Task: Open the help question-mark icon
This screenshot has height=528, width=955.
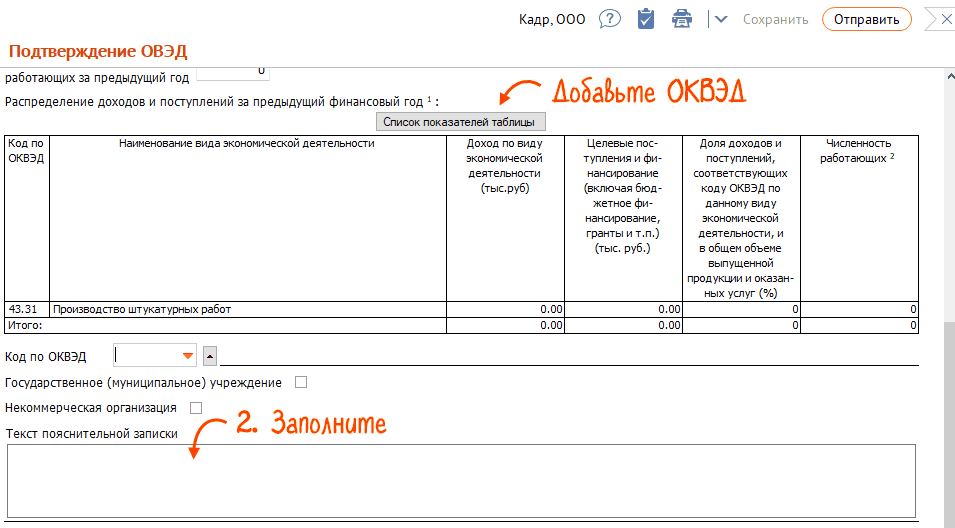Action: coord(610,19)
